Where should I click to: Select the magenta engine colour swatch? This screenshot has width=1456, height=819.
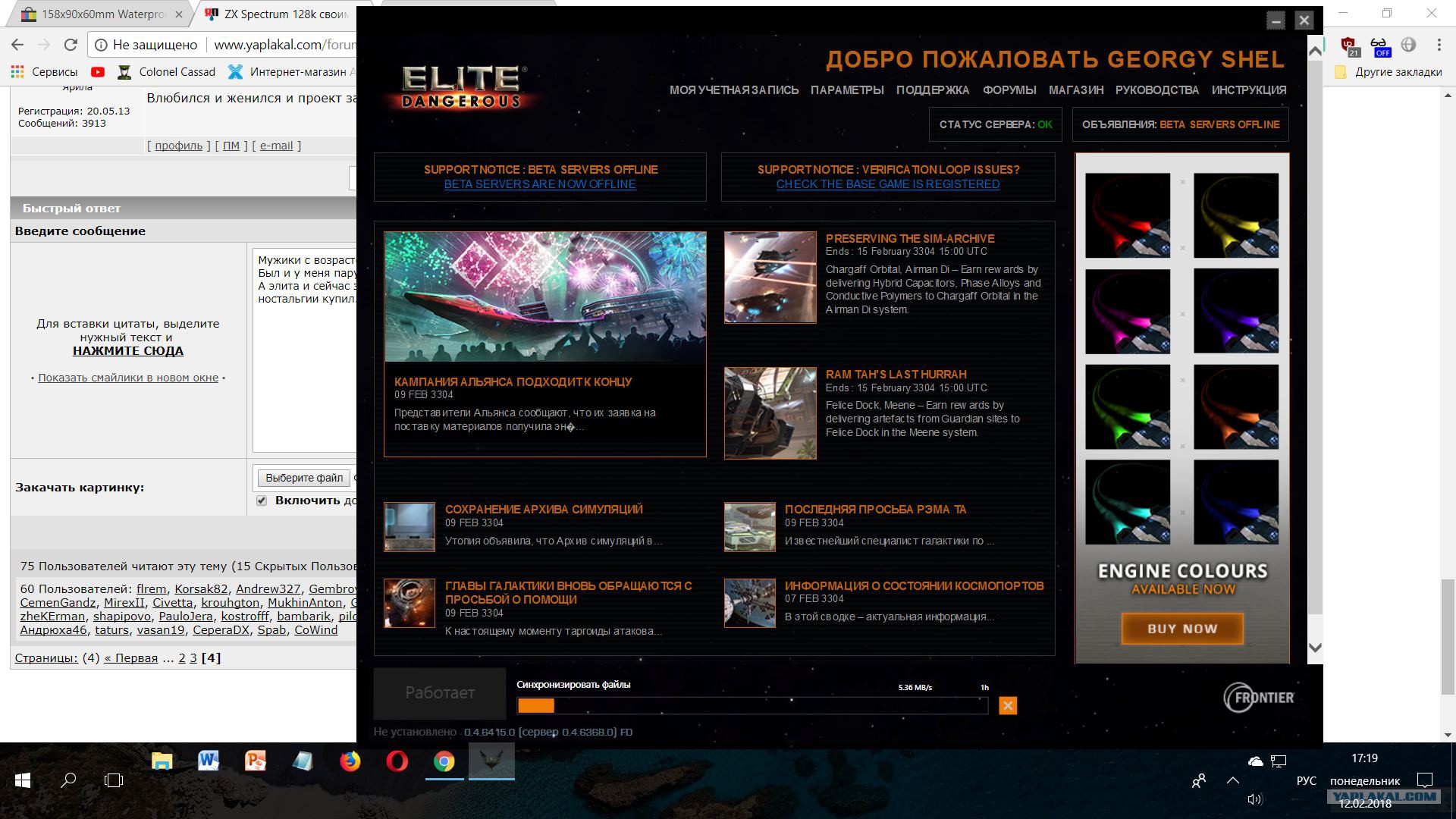click(1128, 311)
